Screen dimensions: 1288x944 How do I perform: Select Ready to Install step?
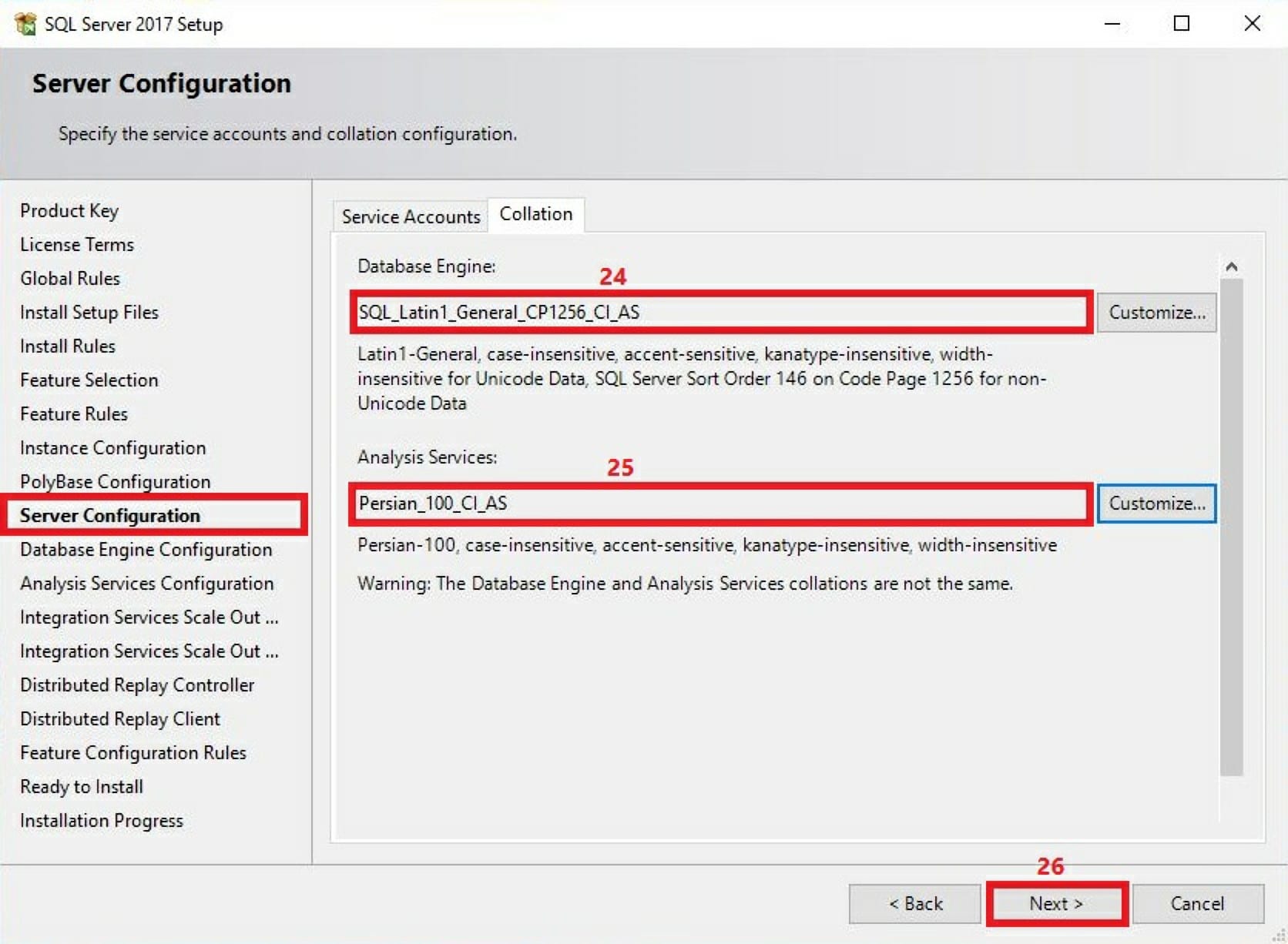[82, 786]
